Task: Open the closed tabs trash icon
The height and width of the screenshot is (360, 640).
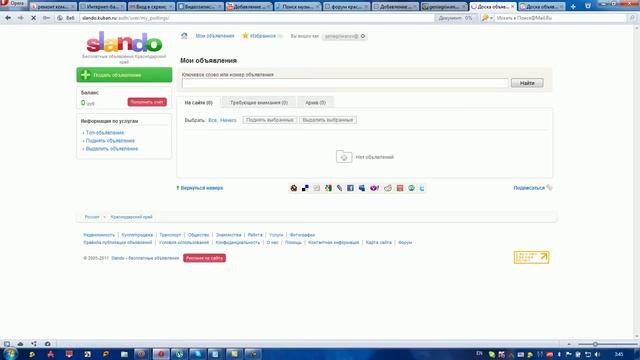Action: coord(588,6)
